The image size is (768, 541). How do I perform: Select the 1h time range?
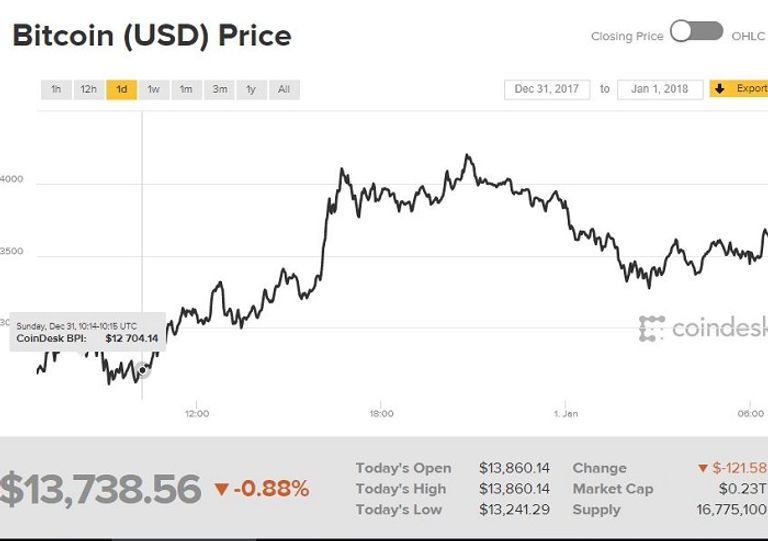click(56, 89)
